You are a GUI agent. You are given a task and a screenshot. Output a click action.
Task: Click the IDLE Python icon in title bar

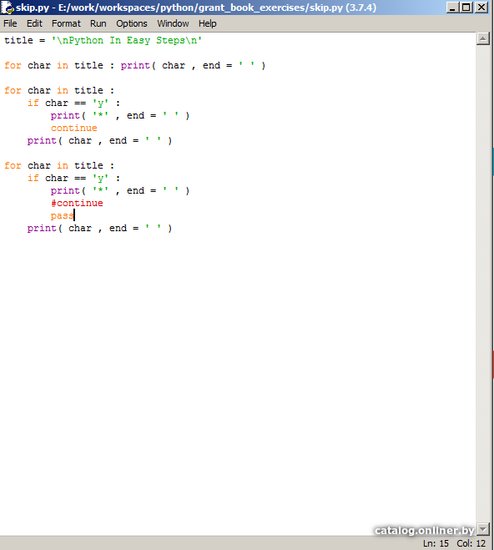pos(7,7)
